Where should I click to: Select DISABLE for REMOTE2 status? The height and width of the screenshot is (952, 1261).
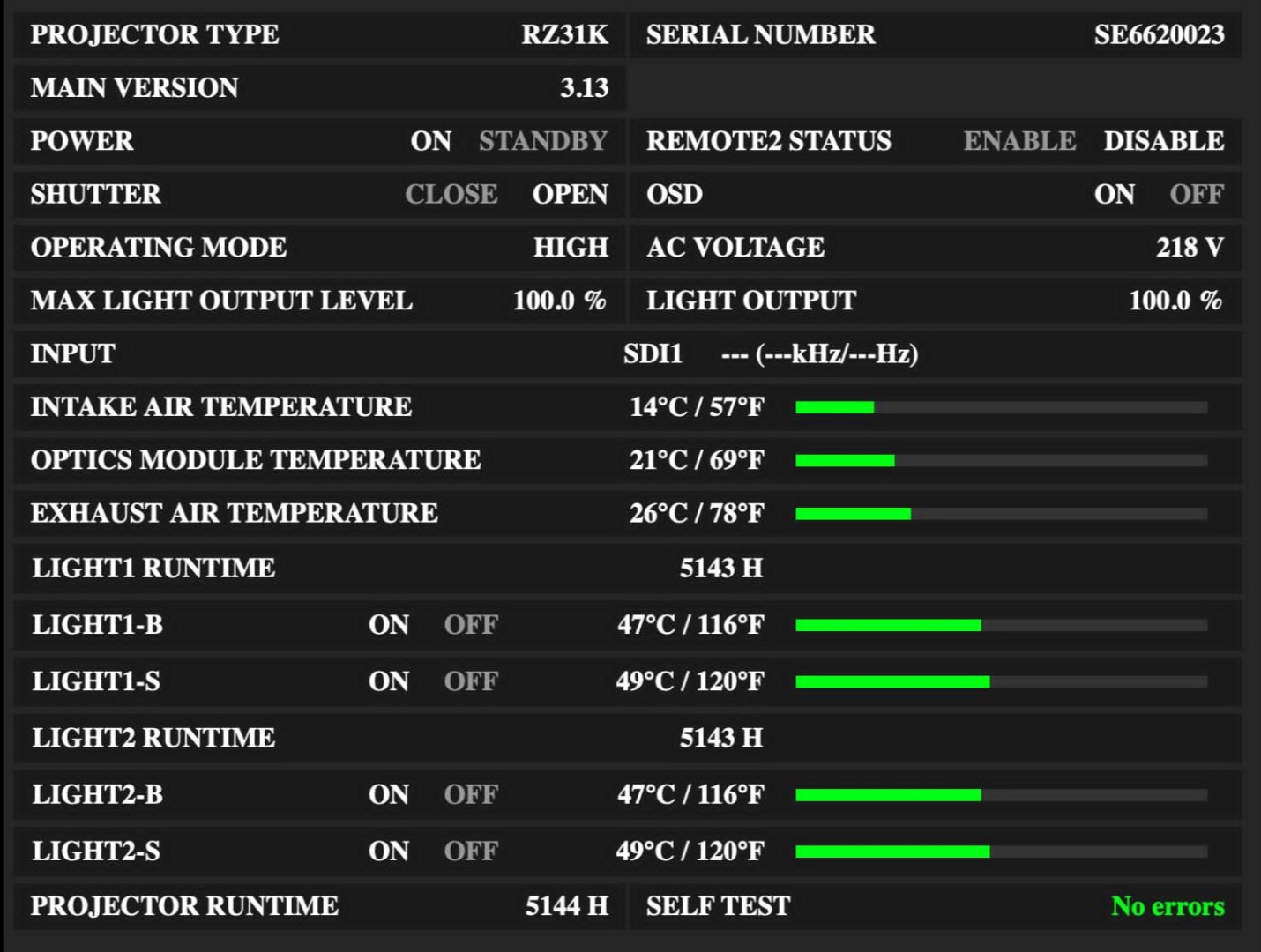tap(1163, 141)
